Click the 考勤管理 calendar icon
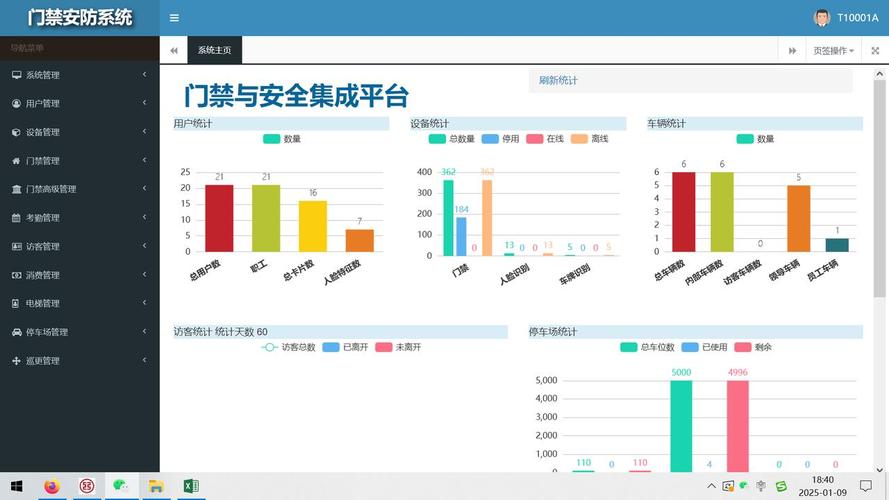The image size is (889, 500). (16, 218)
